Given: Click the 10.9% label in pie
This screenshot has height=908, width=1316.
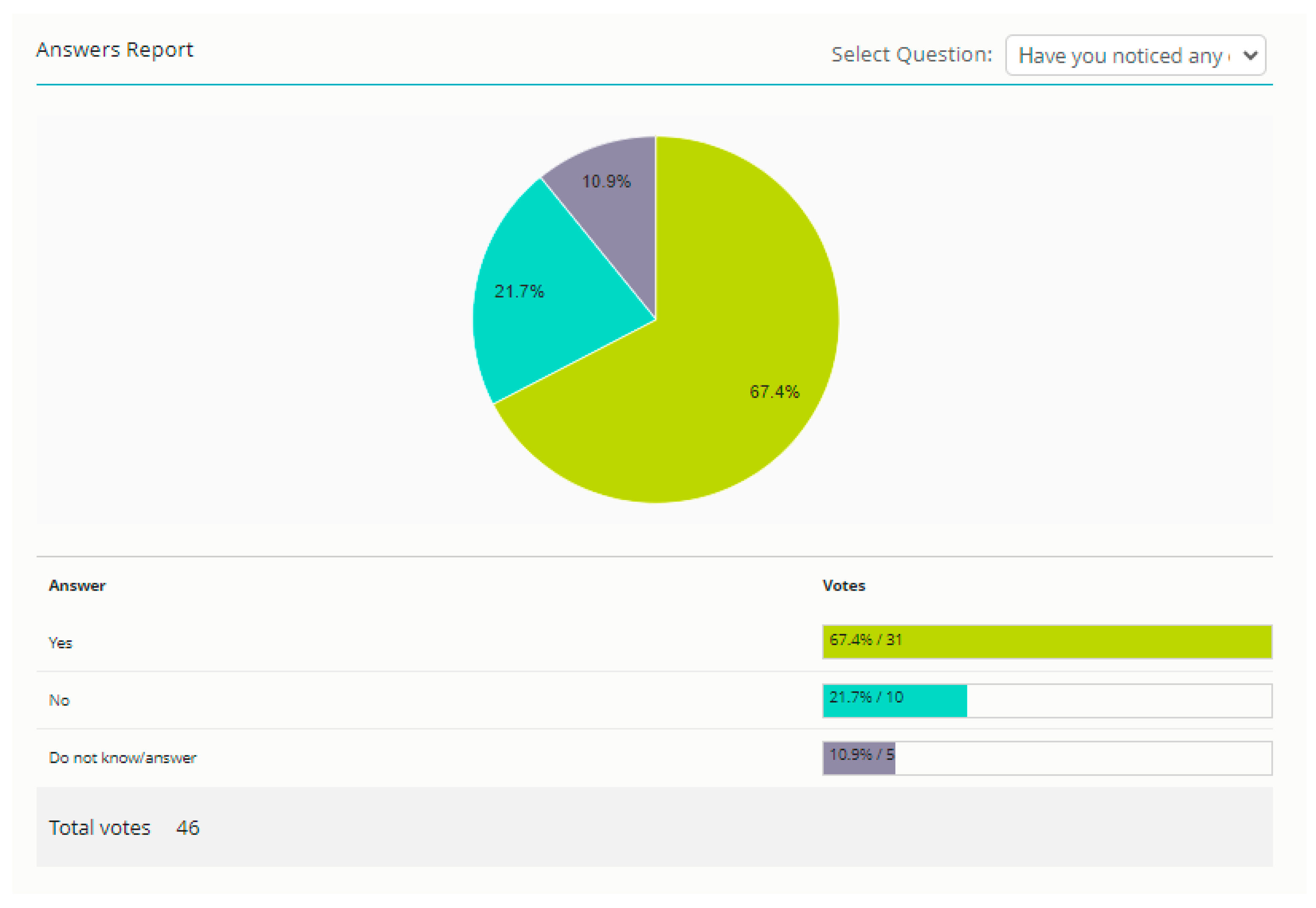Looking at the screenshot, I should click(606, 182).
